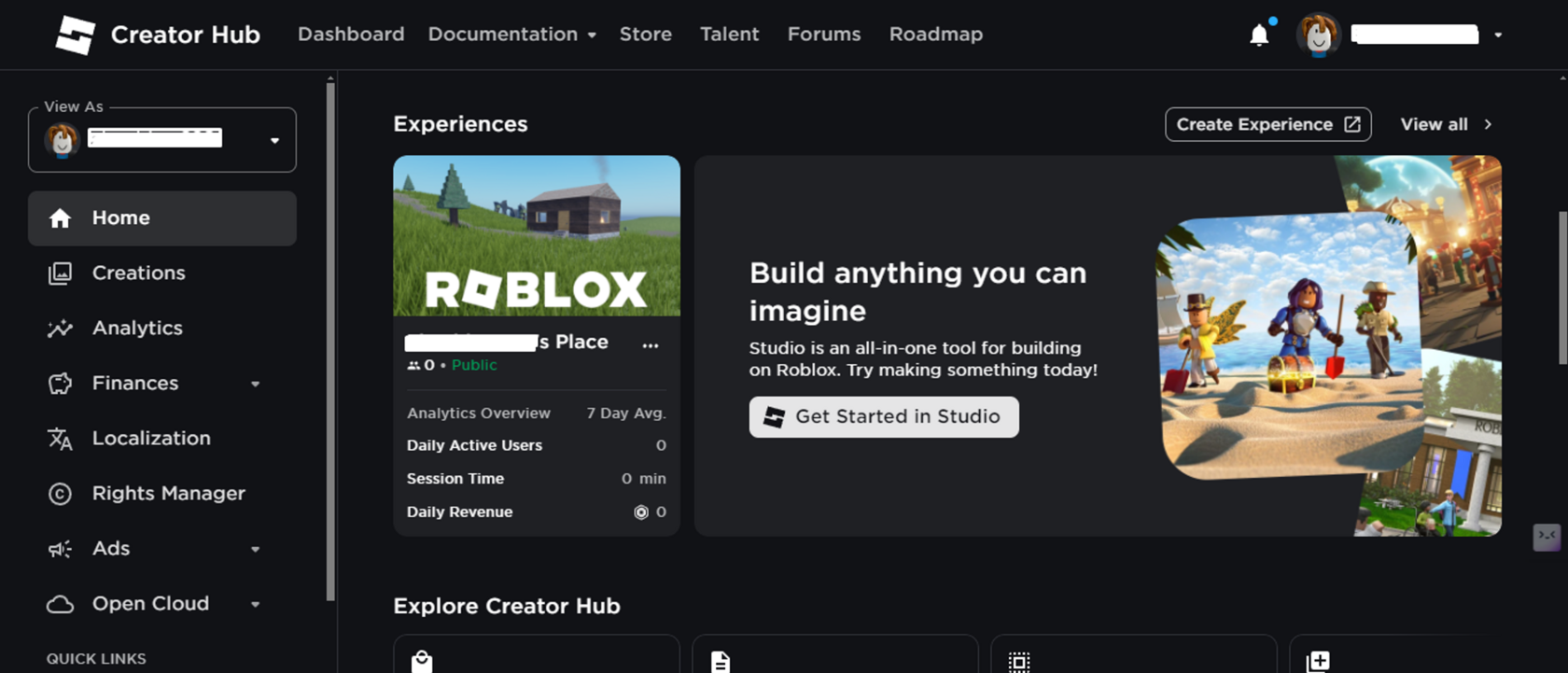Image resolution: width=1568 pixels, height=673 pixels.
Task: Open the Roadmap nav item
Action: (936, 35)
